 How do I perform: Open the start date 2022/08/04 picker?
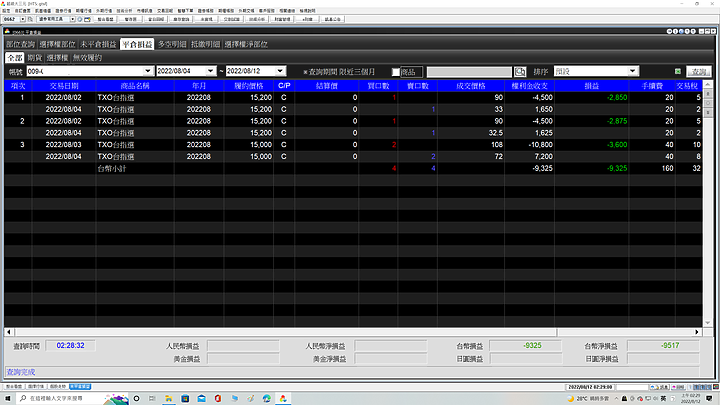[210, 71]
